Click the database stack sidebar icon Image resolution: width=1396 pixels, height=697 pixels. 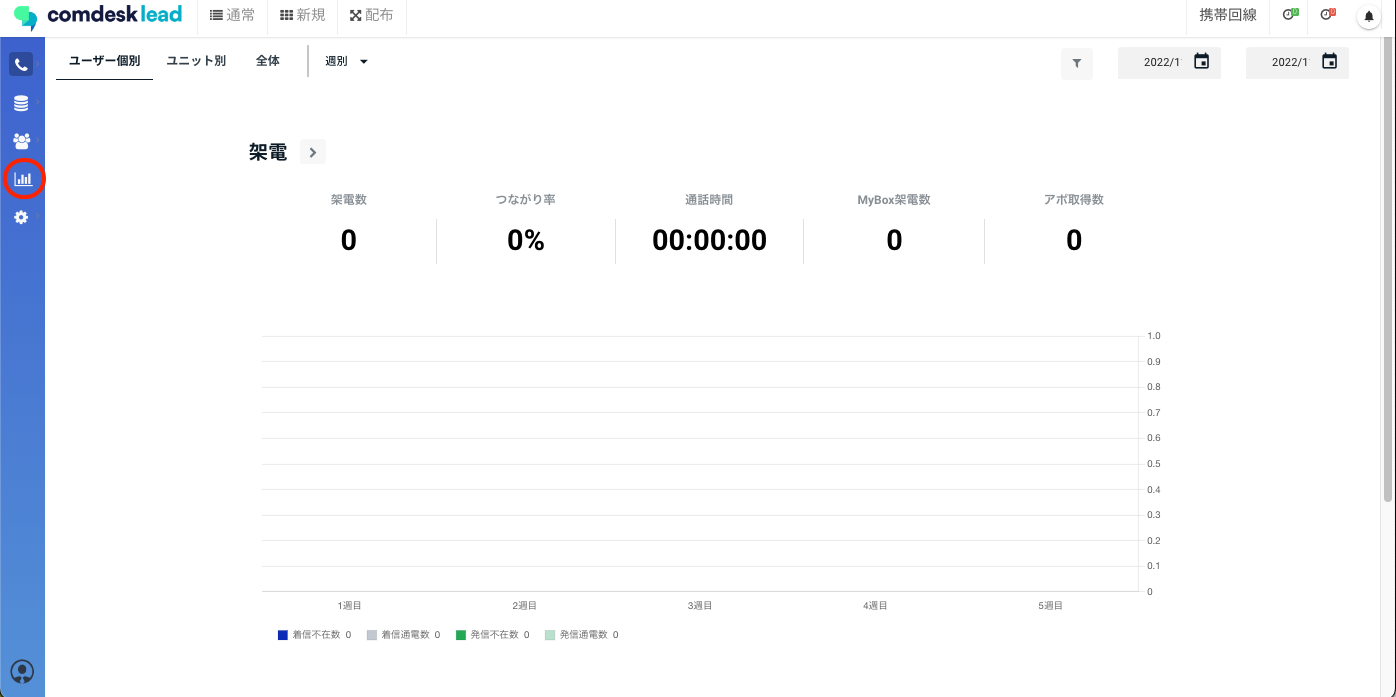(x=21, y=104)
